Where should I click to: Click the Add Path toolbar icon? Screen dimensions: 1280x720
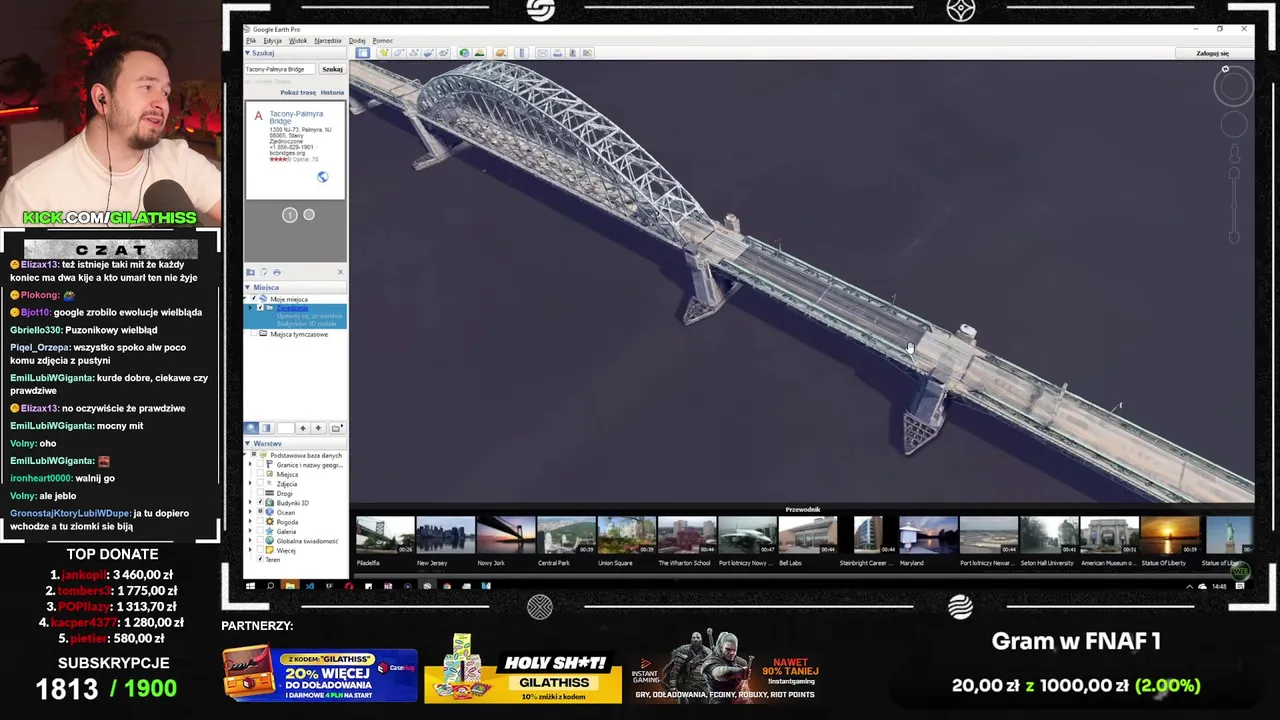414,52
